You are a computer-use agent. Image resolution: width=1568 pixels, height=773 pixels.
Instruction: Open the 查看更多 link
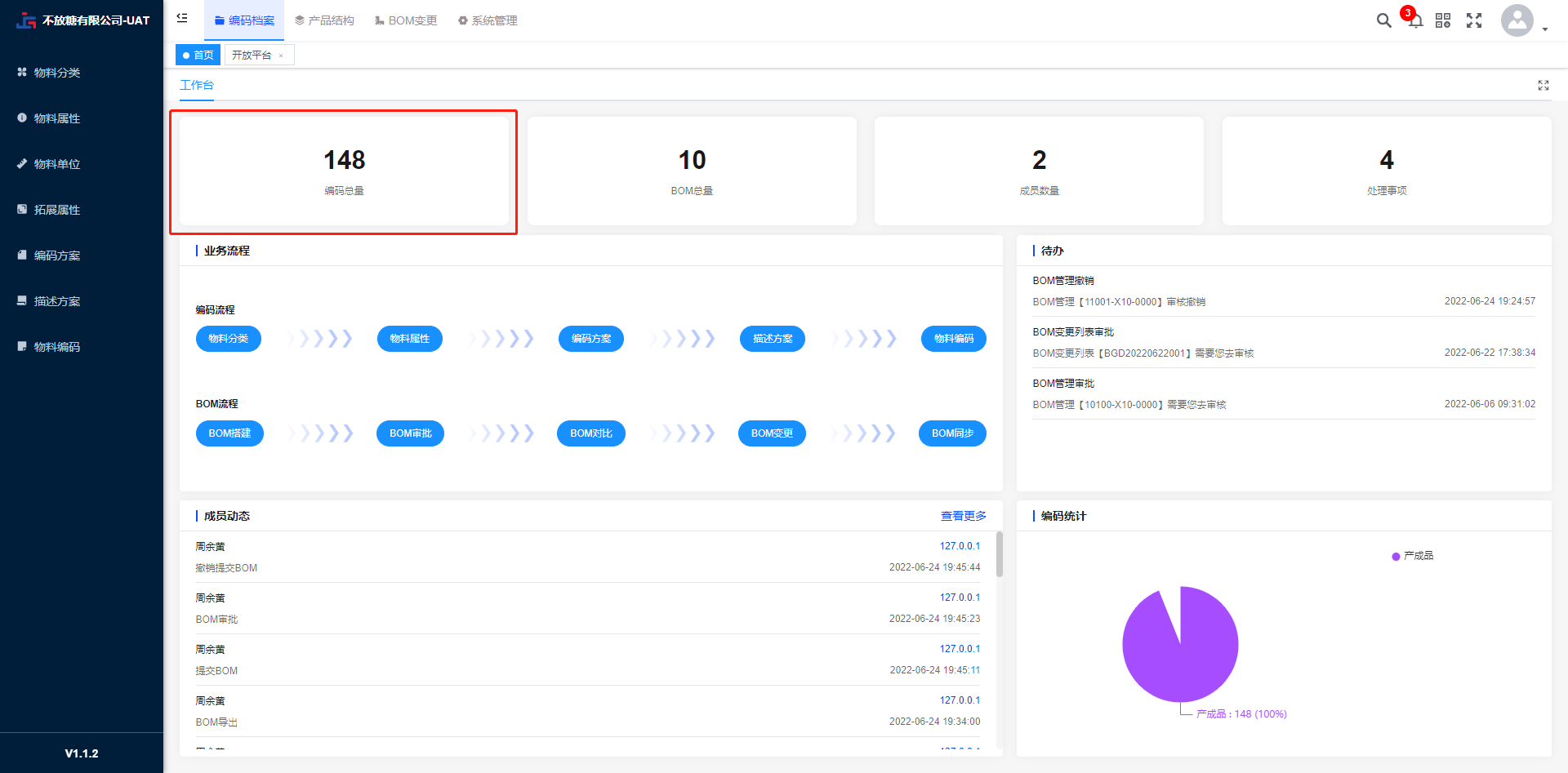pyautogui.click(x=964, y=516)
